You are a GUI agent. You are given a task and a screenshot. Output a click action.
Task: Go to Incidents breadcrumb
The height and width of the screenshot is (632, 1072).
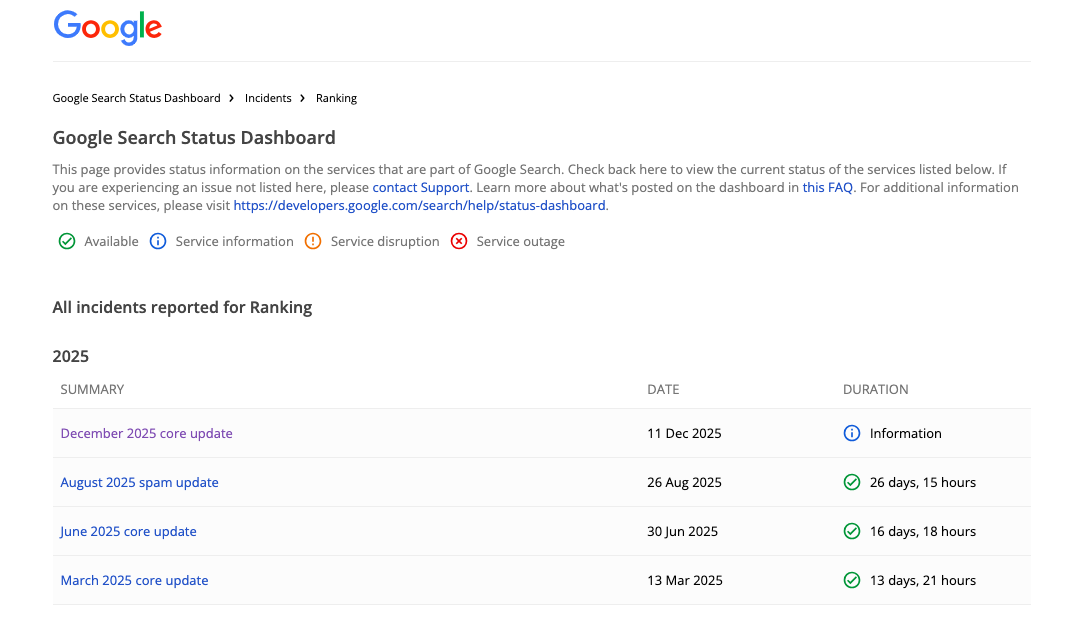coord(268,98)
